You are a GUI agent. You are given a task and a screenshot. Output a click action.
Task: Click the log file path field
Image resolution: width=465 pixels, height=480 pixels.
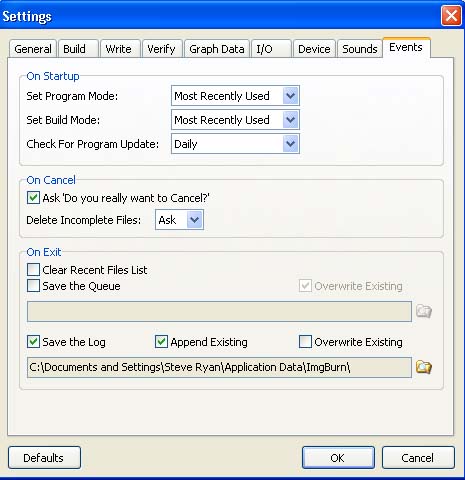[219, 367]
